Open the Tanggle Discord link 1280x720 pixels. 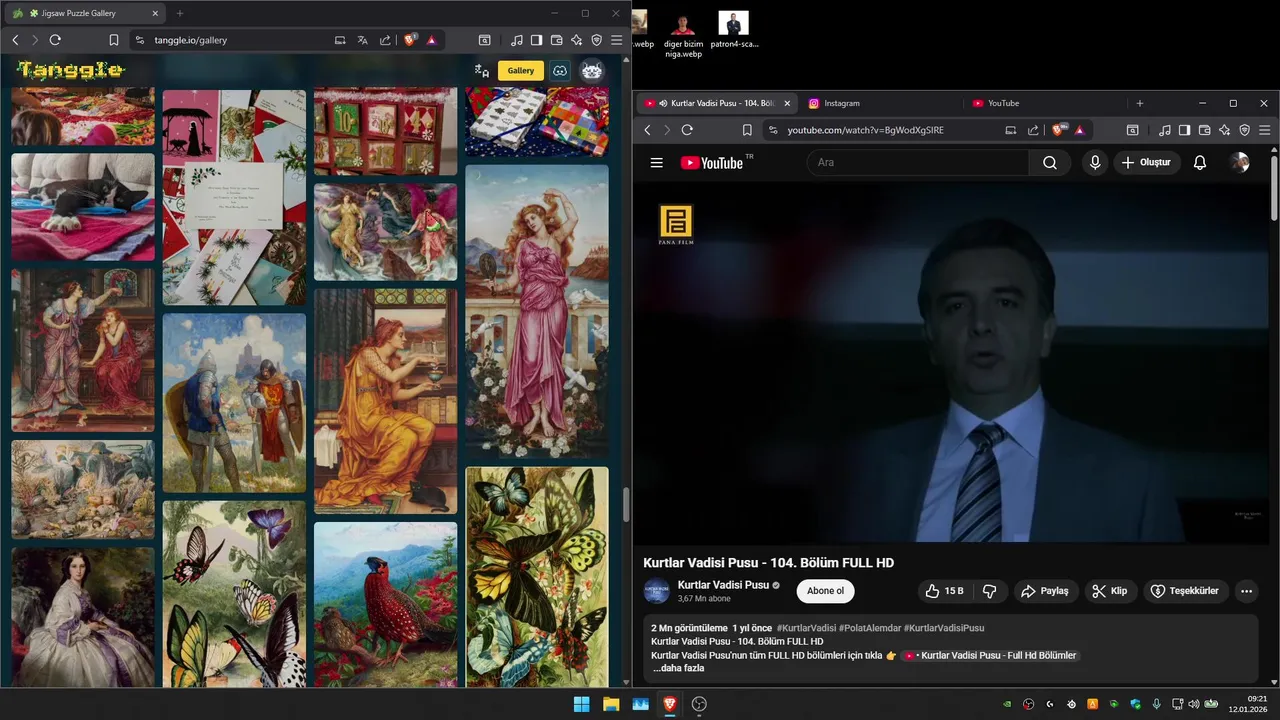560,70
